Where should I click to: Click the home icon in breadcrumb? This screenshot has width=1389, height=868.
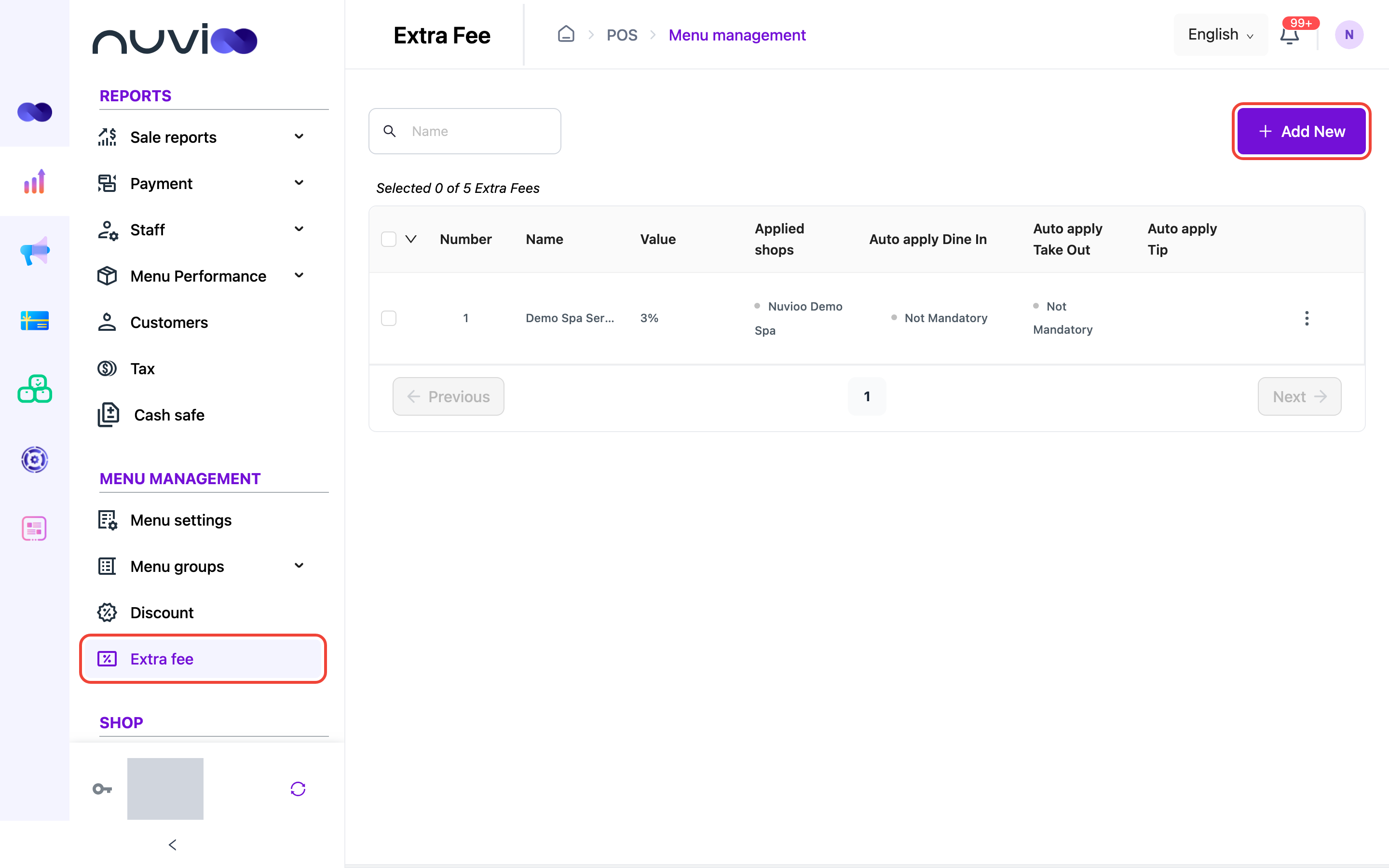pyautogui.click(x=566, y=34)
